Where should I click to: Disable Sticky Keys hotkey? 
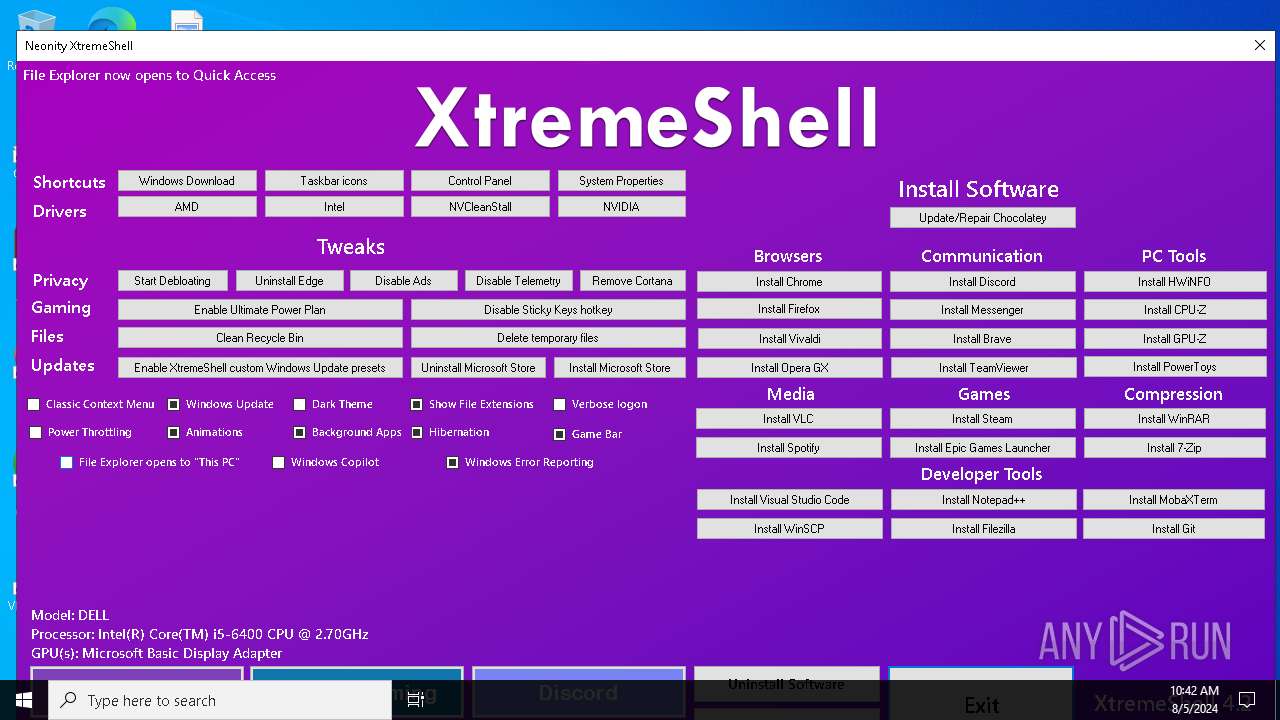(x=548, y=310)
